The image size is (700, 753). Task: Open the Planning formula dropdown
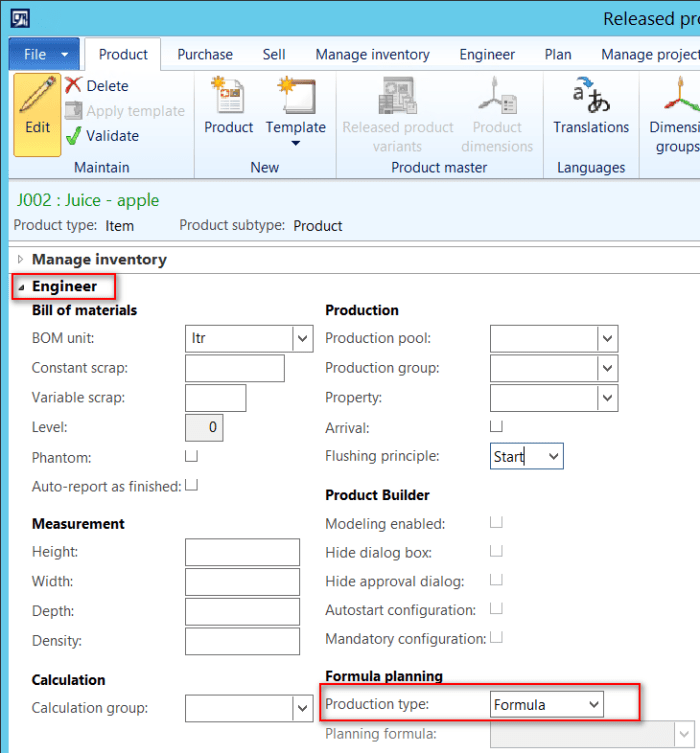(x=684, y=734)
